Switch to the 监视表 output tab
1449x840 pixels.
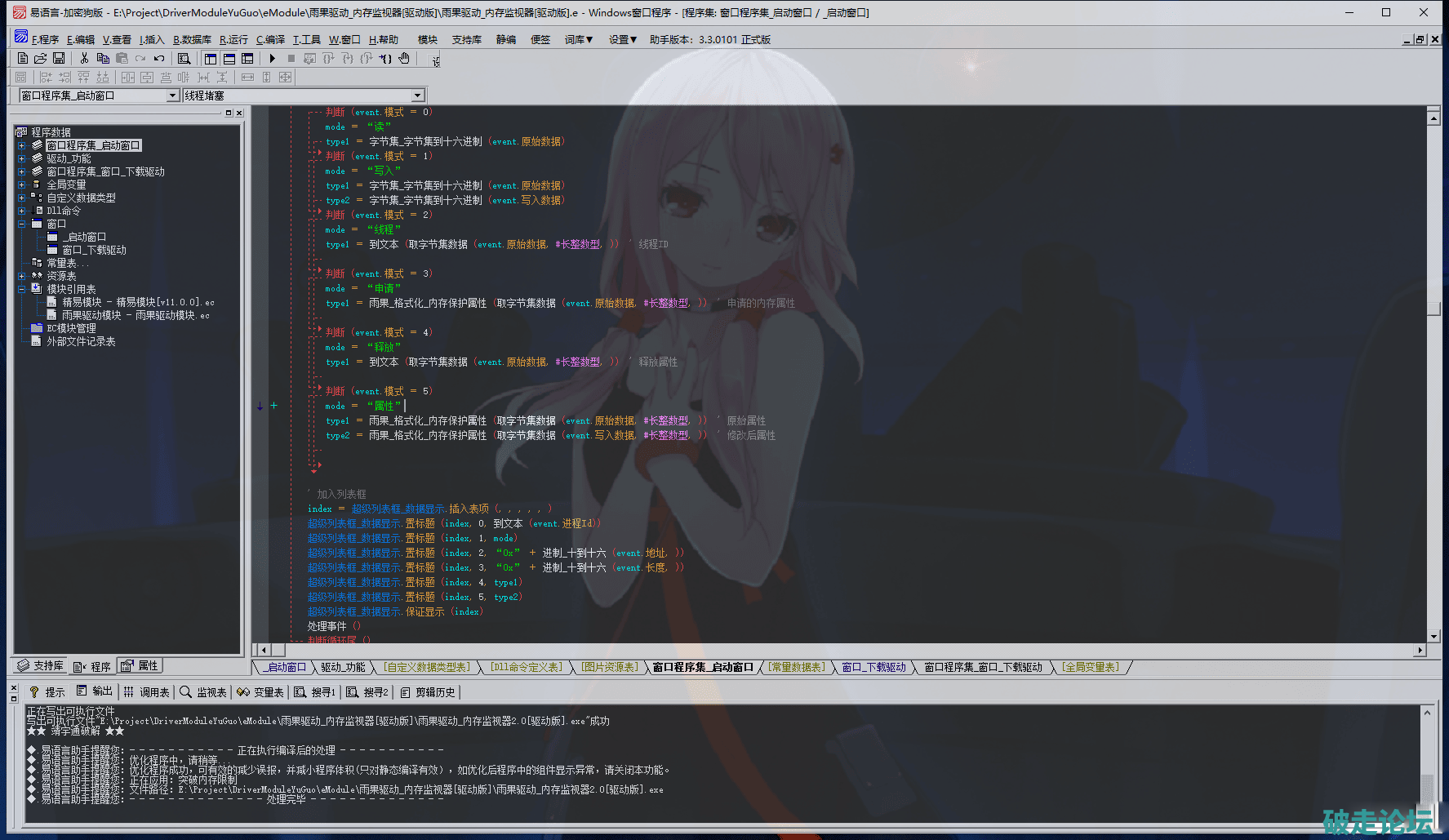coord(203,692)
